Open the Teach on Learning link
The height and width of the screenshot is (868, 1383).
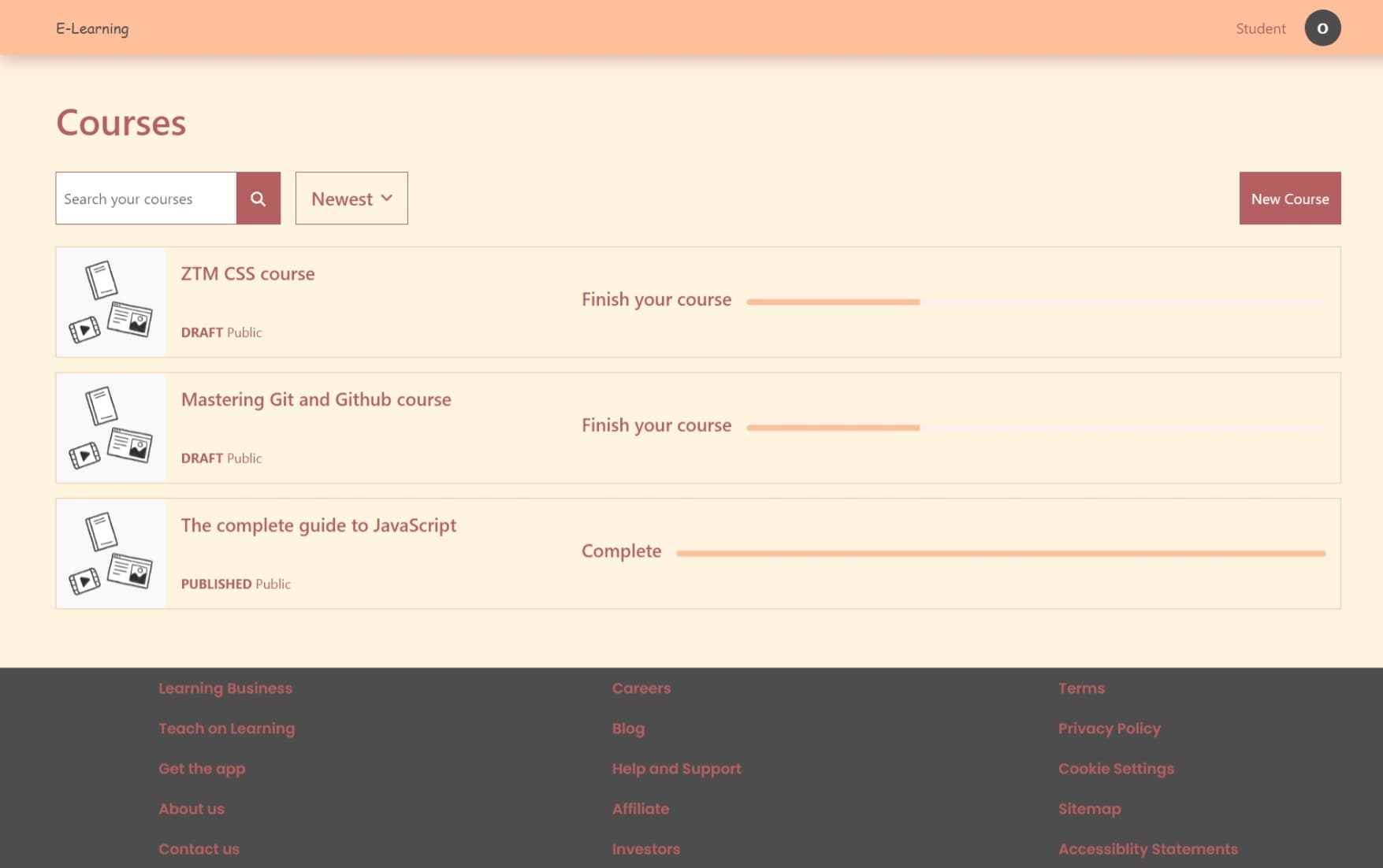(x=226, y=729)
